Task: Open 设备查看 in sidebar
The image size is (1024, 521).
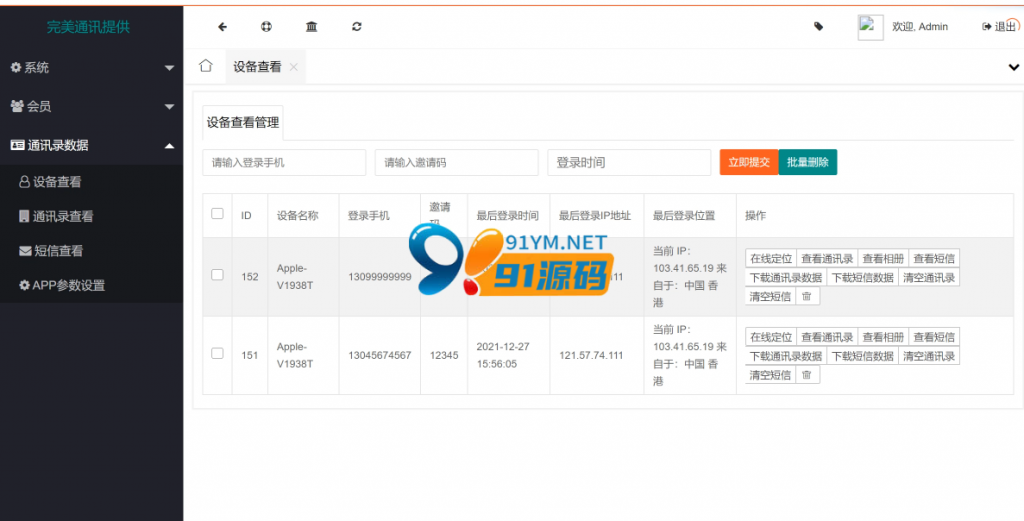Action: click(91, 182)
